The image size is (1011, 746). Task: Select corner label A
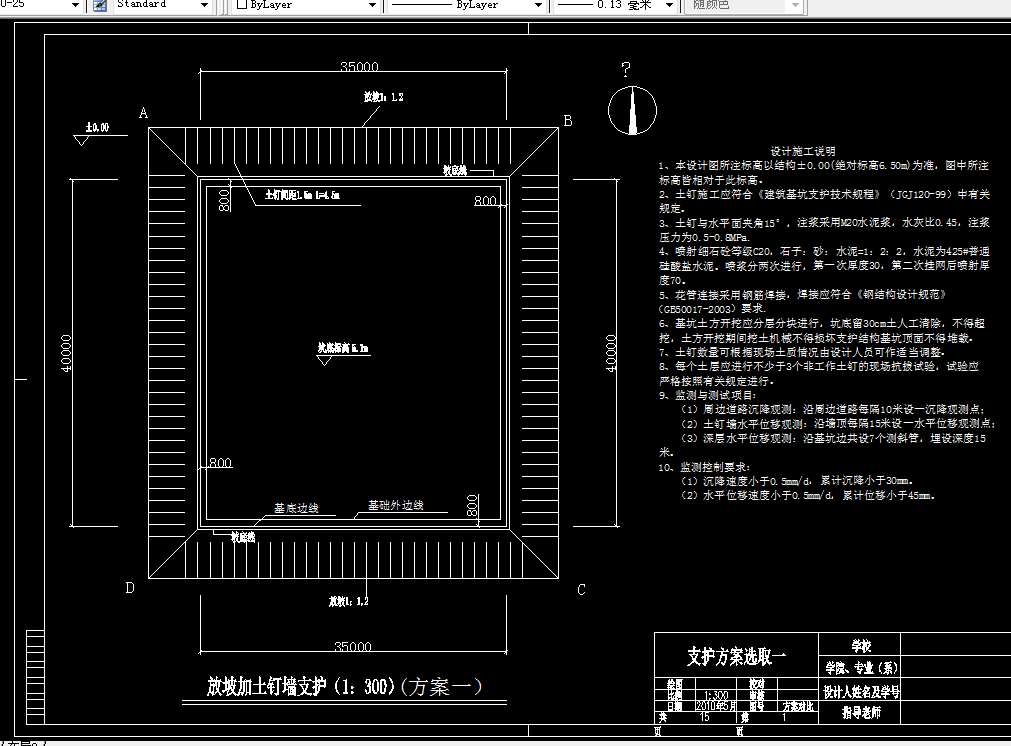pyautogui.click(x=143, y=113)
